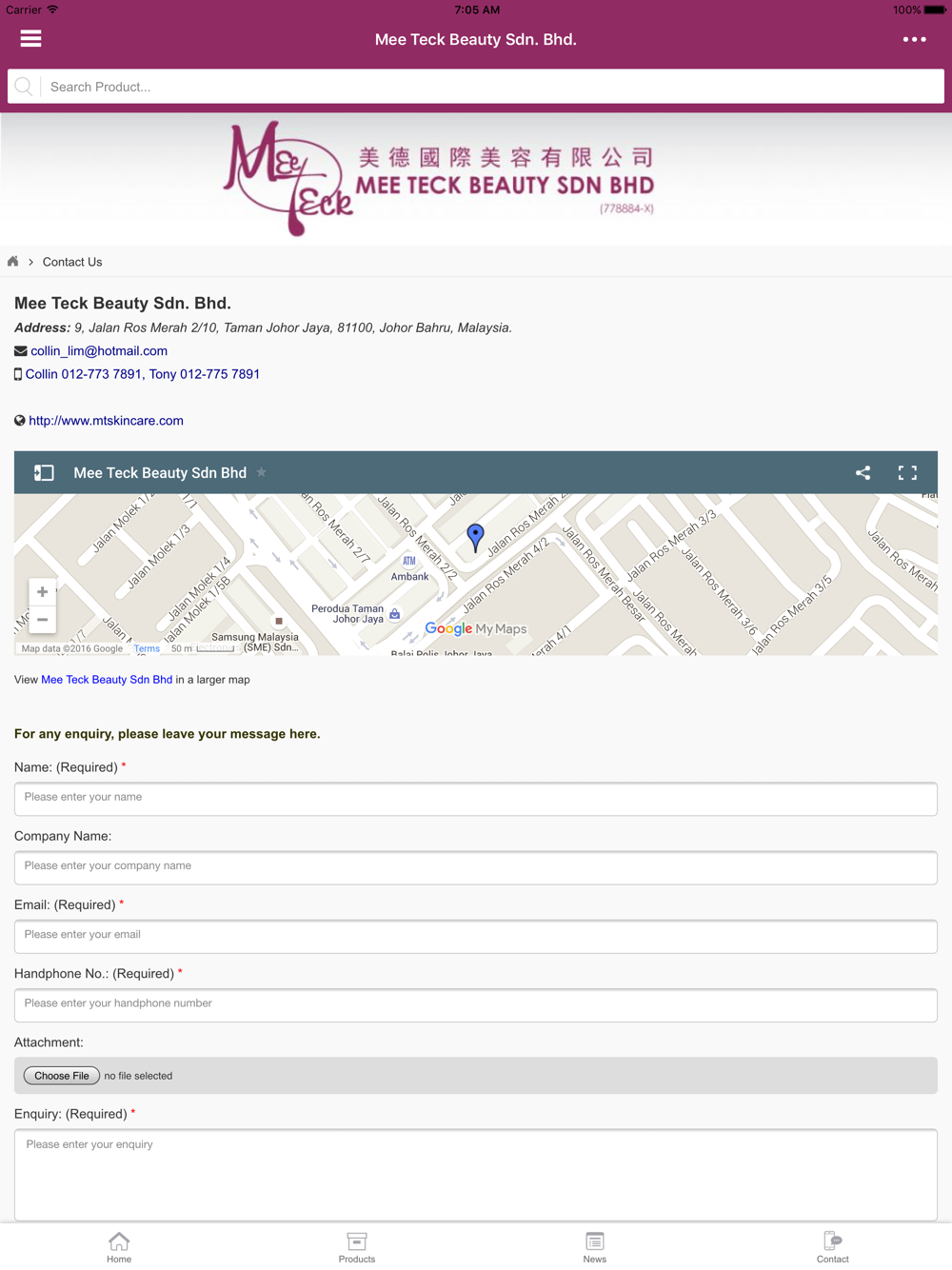Screen dimensions: 952x1270
Task: Switch to the Products tab
Action: [x=357, y=1247]
